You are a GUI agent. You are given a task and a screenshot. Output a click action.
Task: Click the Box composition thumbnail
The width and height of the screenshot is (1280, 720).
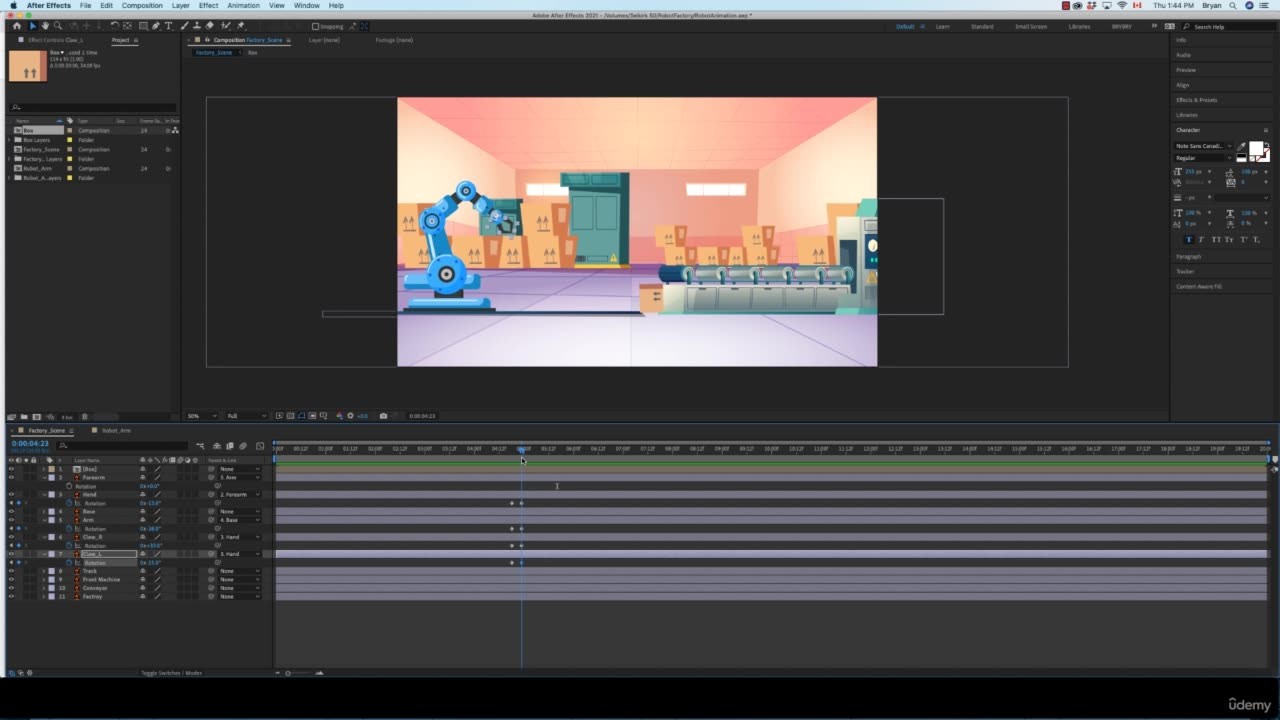point(27,66)
